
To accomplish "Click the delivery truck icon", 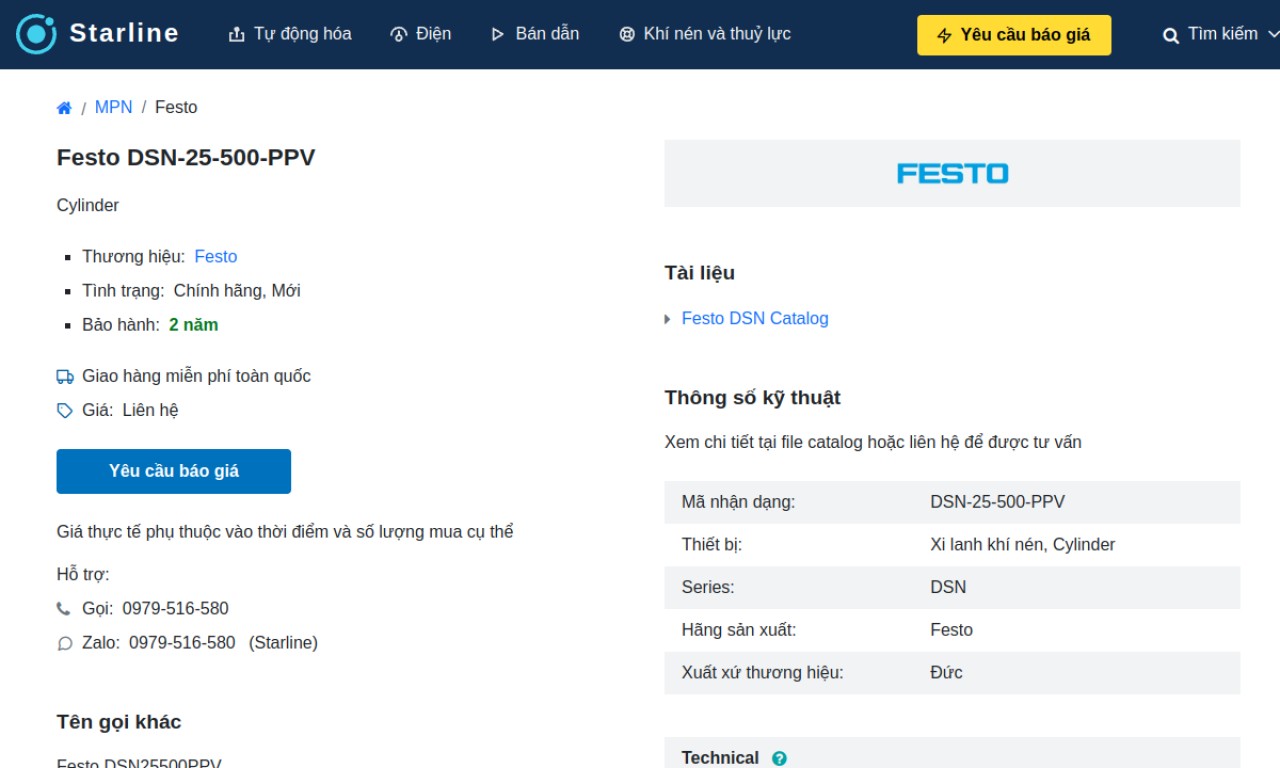I will pyautogui.click(x=65, y=377).
